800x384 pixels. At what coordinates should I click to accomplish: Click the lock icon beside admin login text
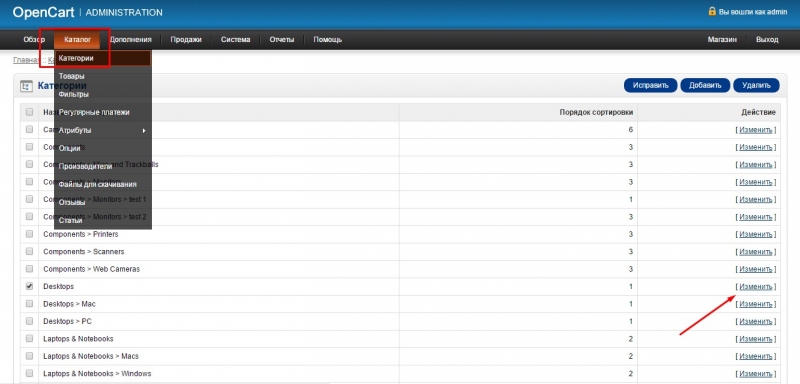[712, 11]
